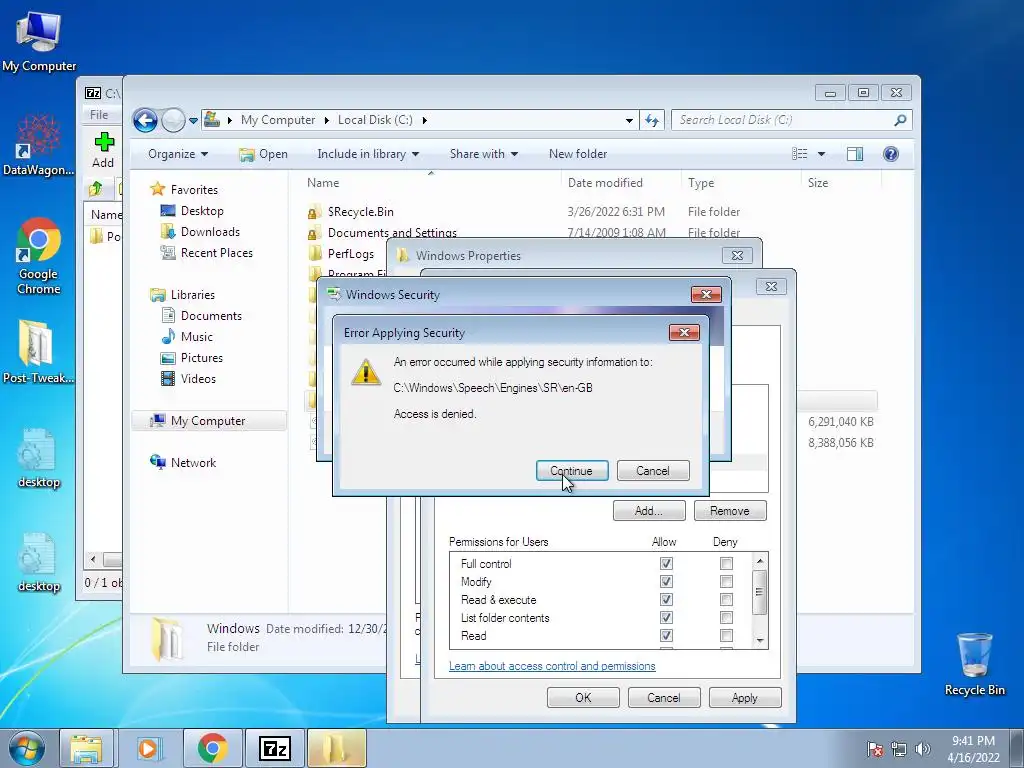Open recent locations dropdown beside Forward button
This screenshot has height=768, width=1024.
click(193, 121)
